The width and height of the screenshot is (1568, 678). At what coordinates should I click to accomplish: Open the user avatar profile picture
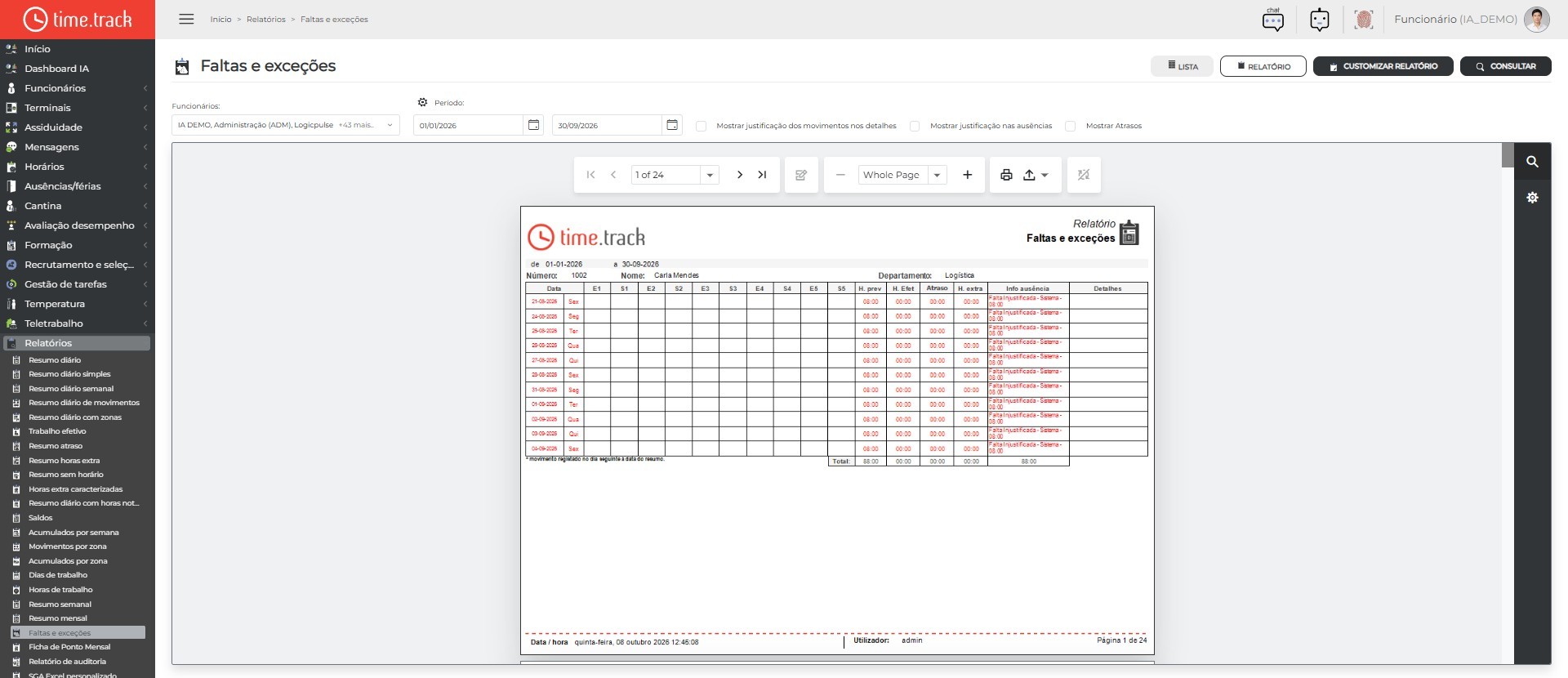1536,20
